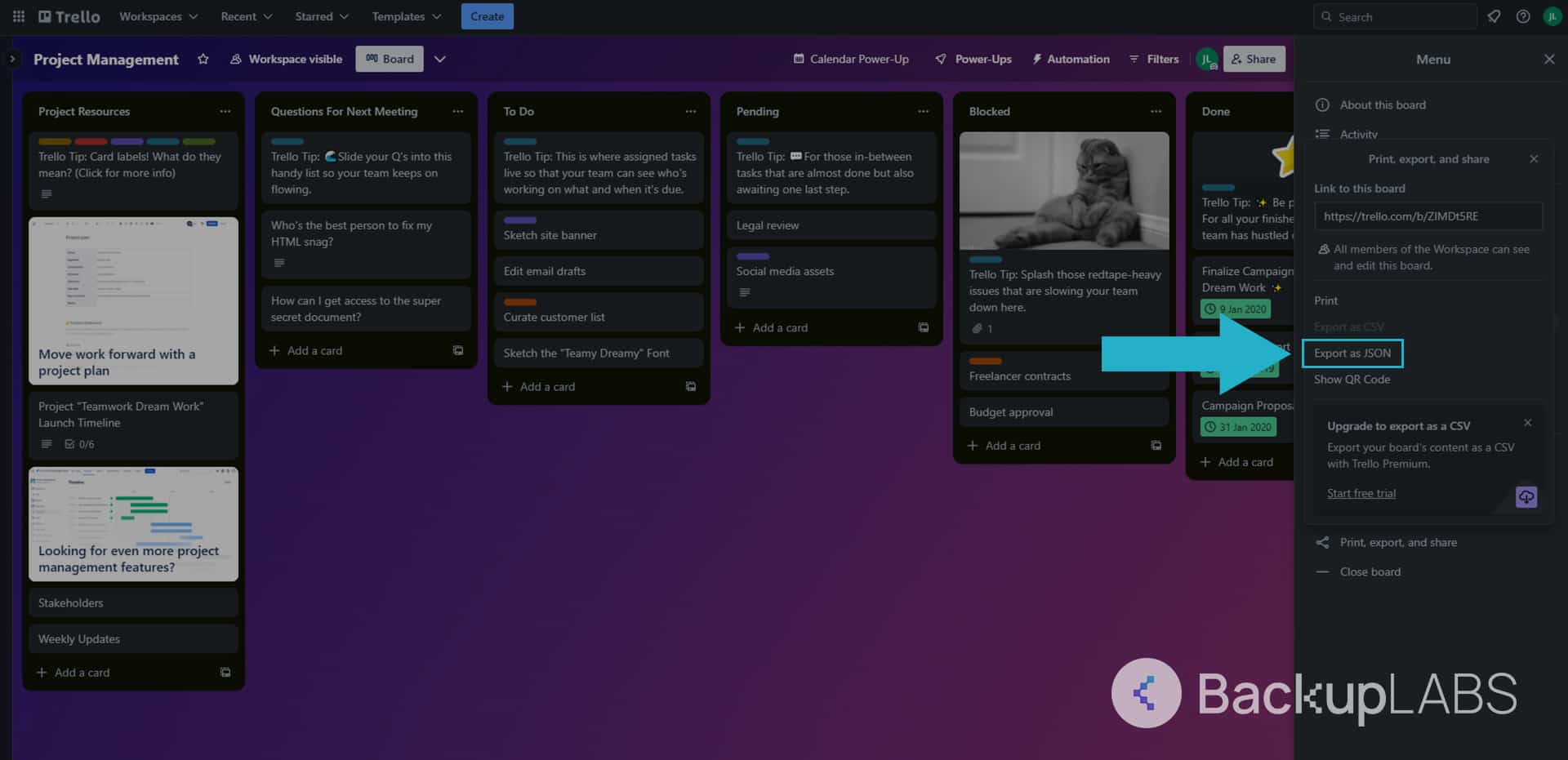This screenshot has height=760, width=1568.
Task: Open the Legal review card
Action: (831, 225)
